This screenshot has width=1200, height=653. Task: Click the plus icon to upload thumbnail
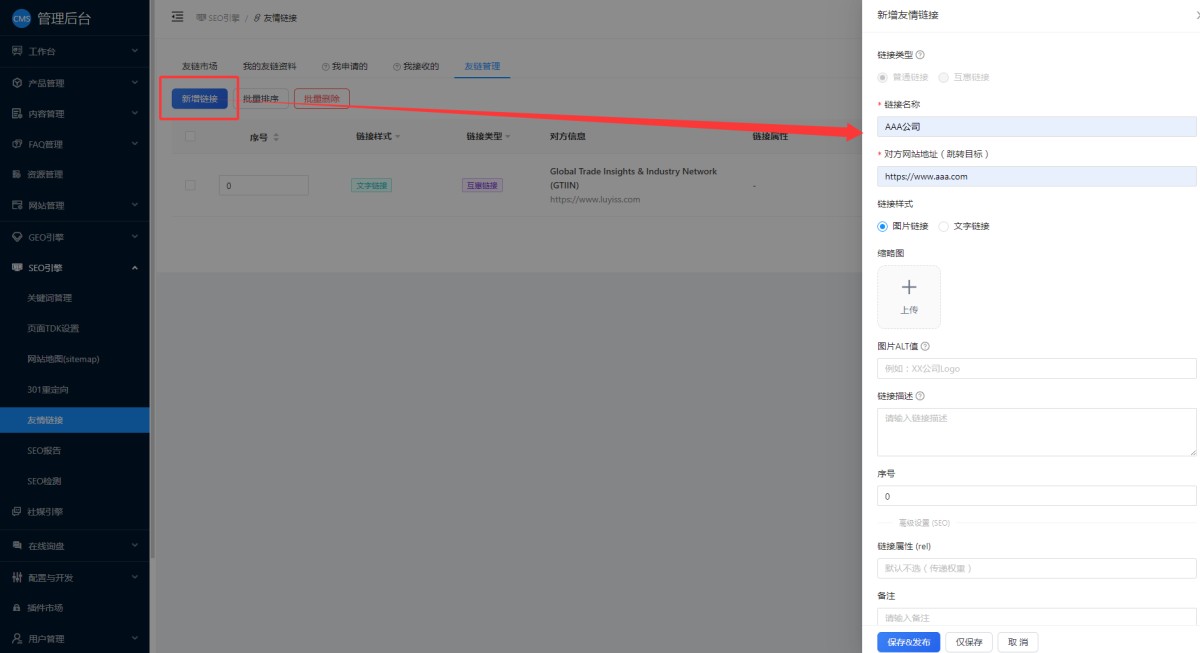pos(909,287)
